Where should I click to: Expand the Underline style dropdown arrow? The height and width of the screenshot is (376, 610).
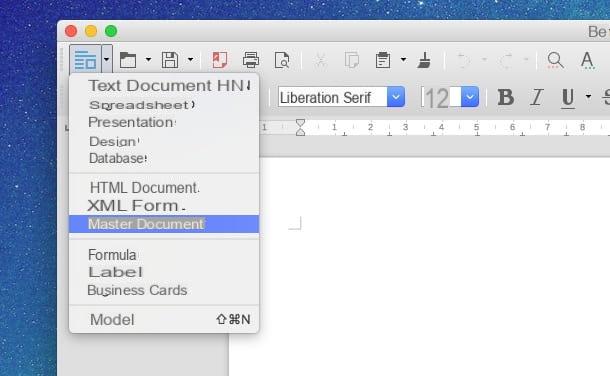coord(588,96)
